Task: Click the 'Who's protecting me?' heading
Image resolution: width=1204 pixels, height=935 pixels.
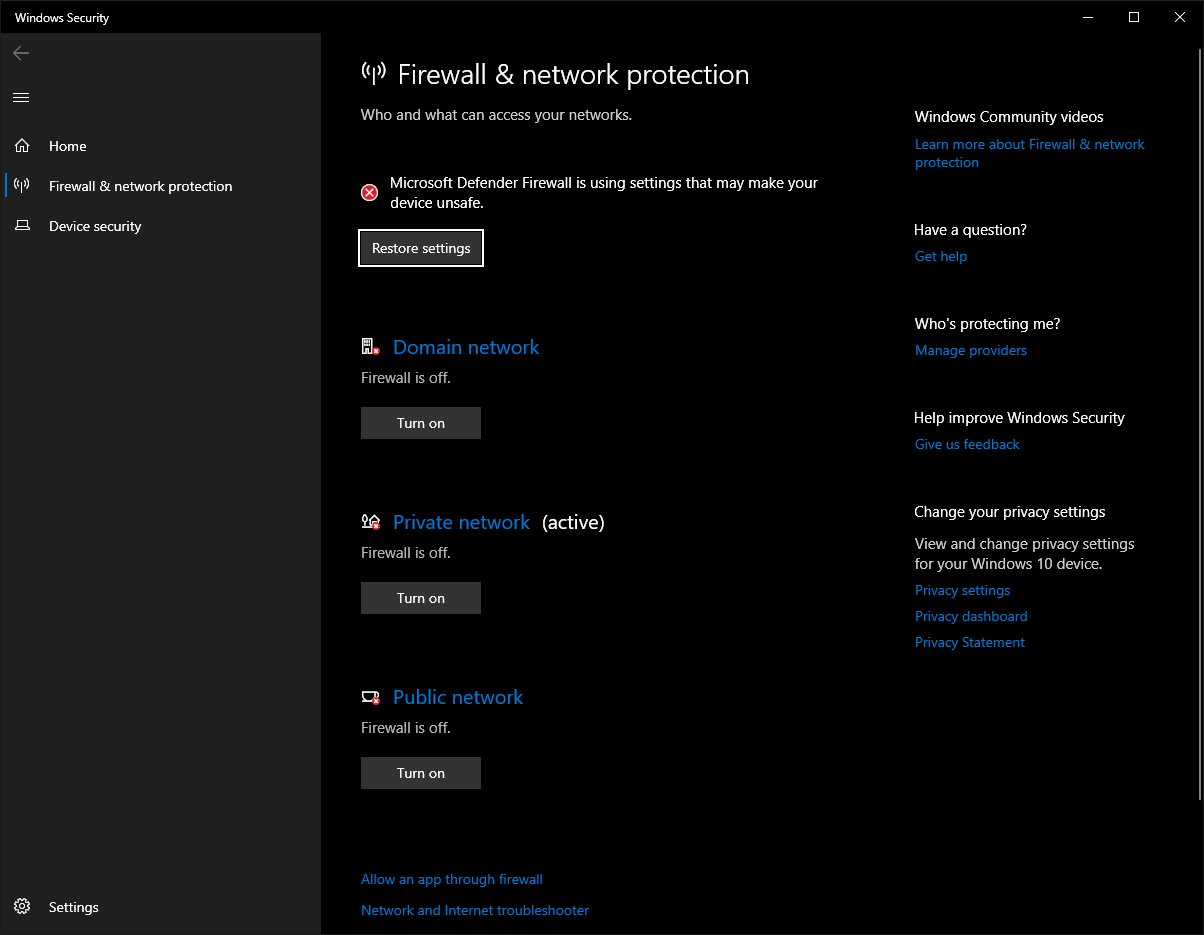Action: (987, 324)
